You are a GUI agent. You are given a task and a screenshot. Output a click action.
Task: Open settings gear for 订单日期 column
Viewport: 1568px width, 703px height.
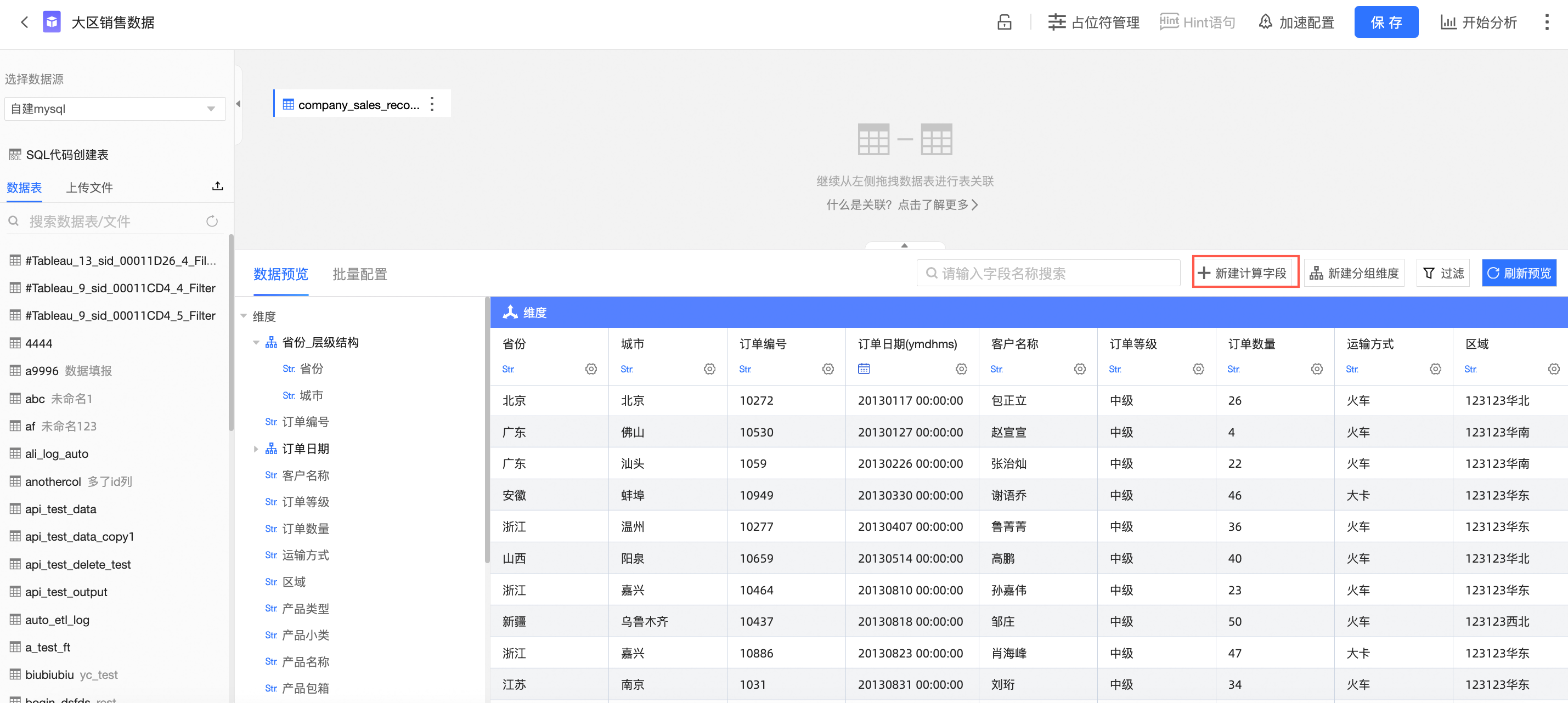pyautogui.click(x=962, y=369)
